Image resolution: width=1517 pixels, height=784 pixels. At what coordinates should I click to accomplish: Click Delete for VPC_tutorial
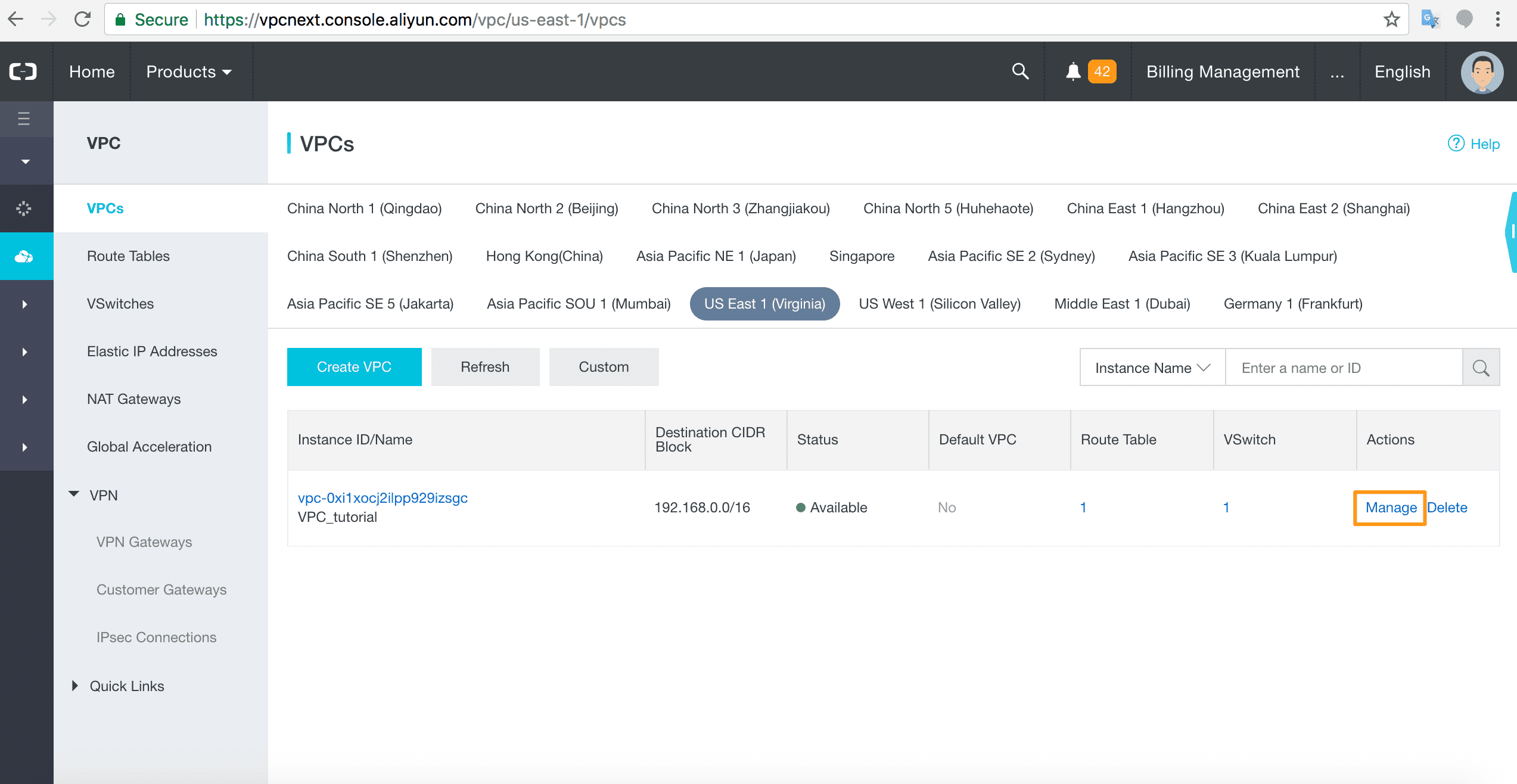click(1447, 508)
